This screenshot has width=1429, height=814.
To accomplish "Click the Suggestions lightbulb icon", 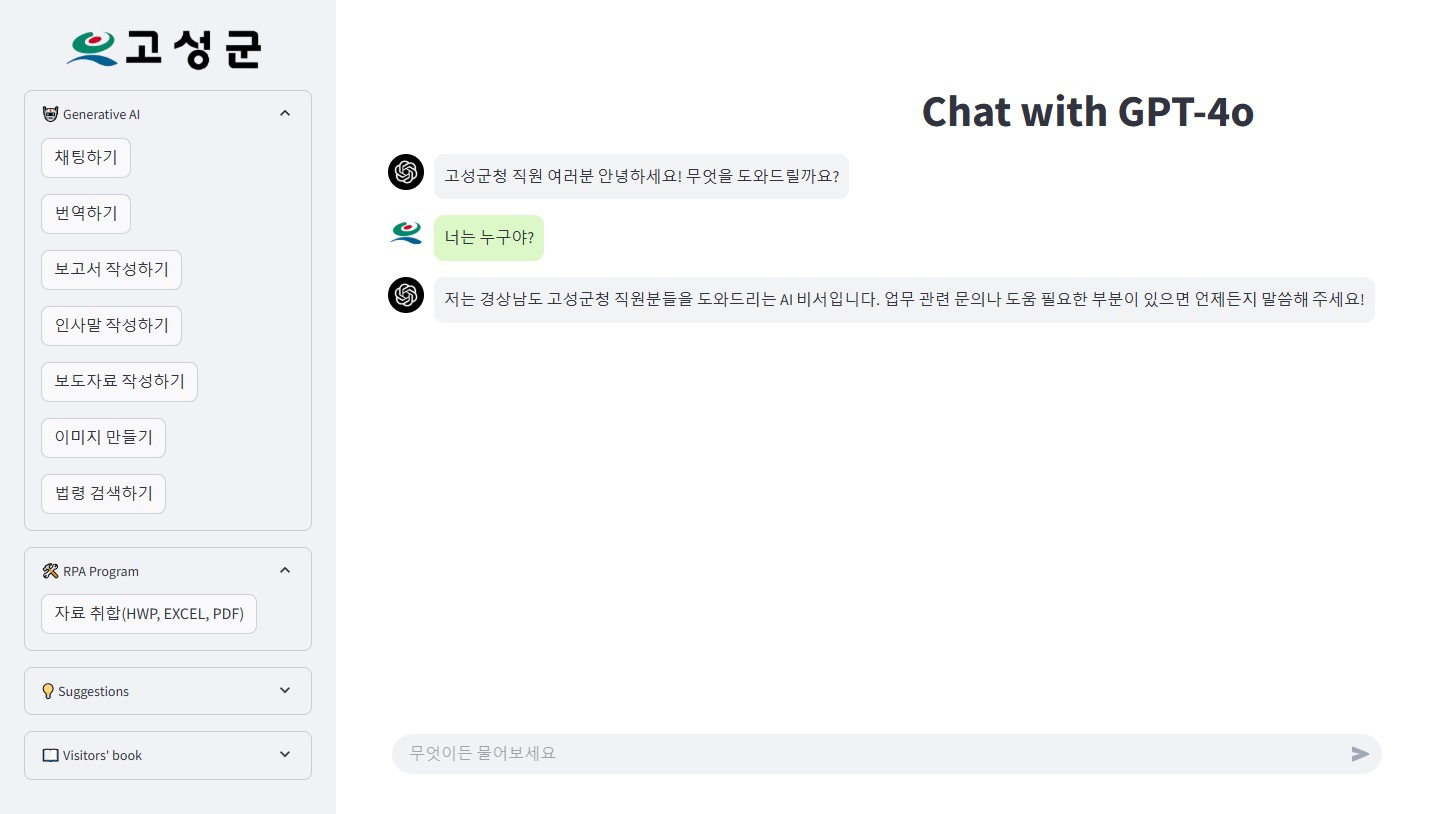I will (x=47, y=691).
